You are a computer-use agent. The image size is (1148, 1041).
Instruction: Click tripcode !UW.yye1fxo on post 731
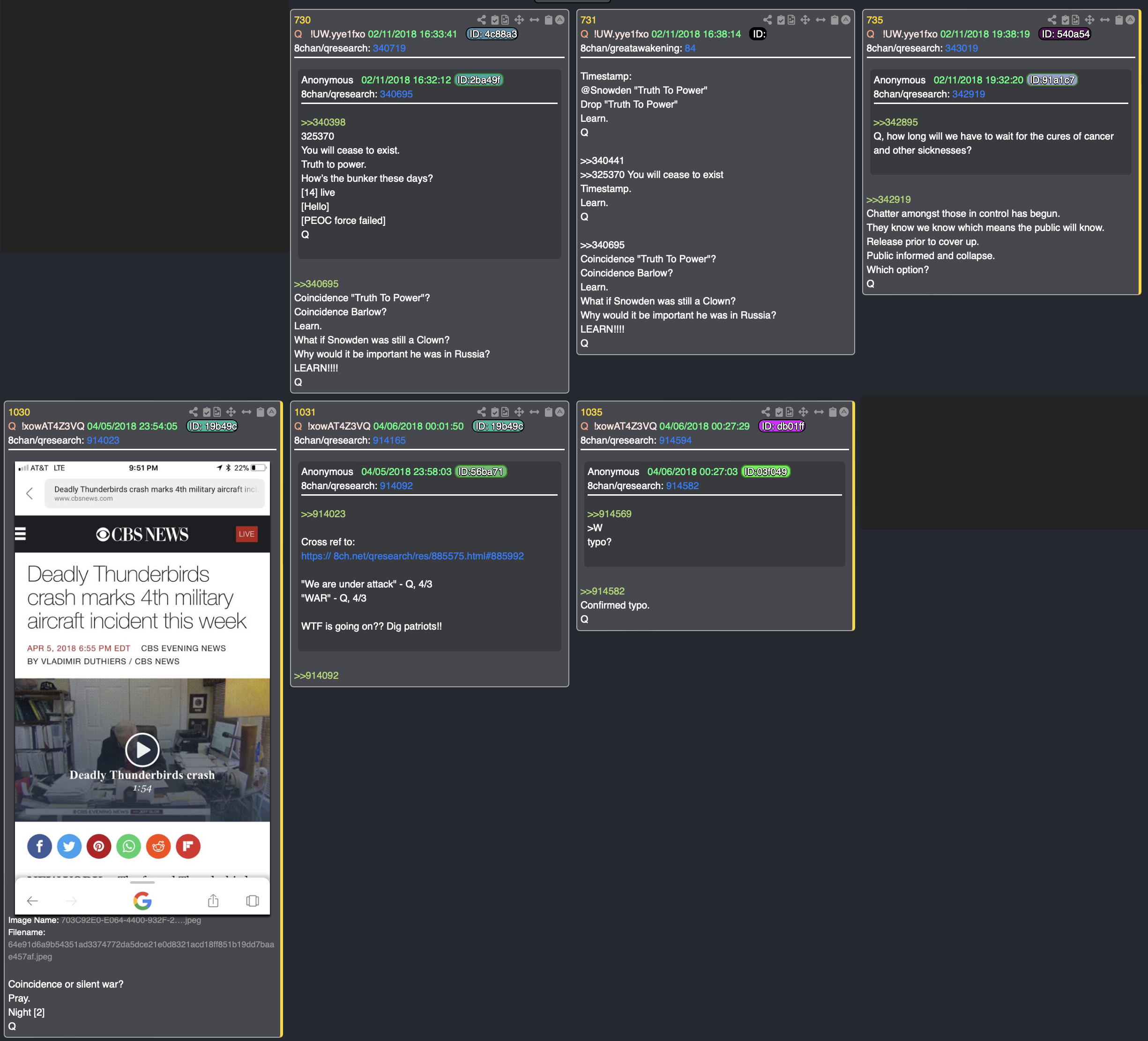pos(621,34)
